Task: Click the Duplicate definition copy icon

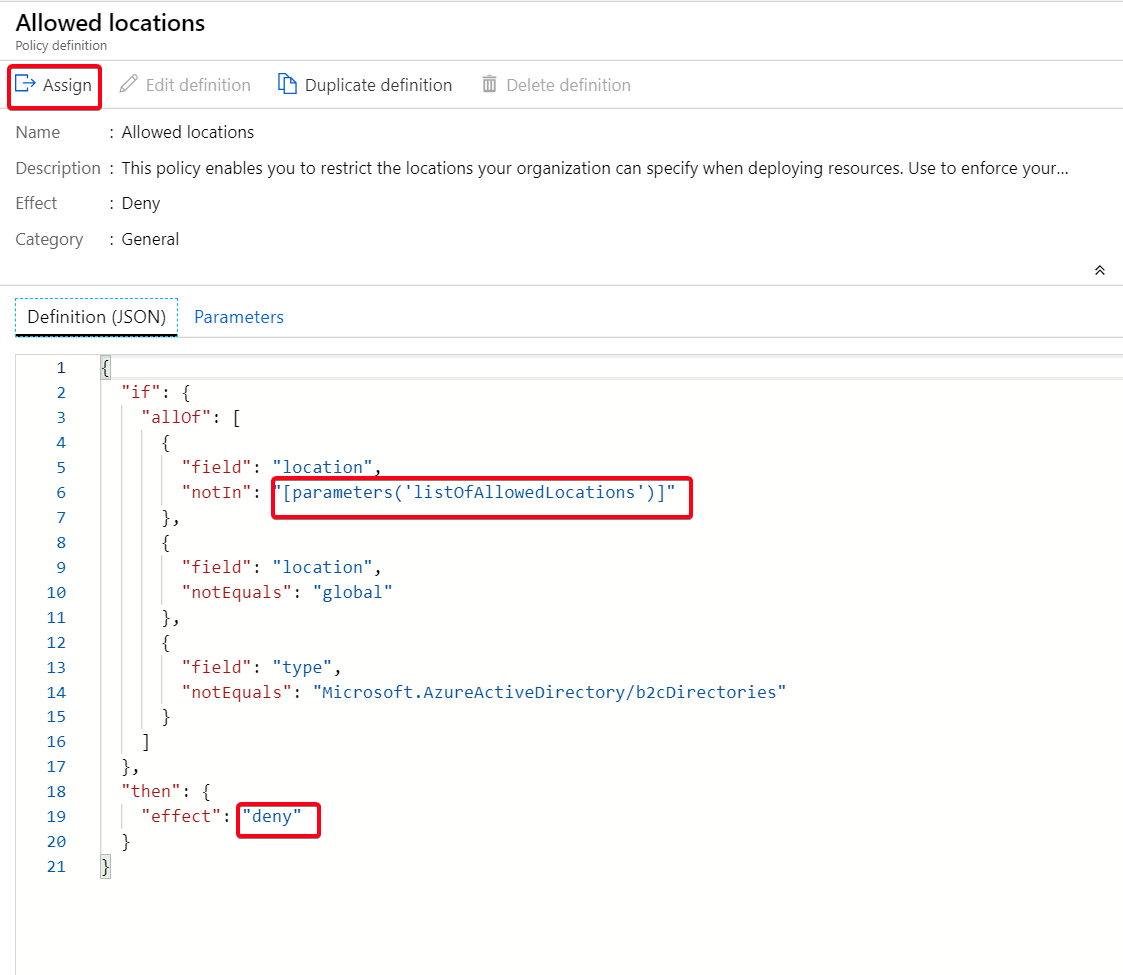Action: click(x=288, y=85)
